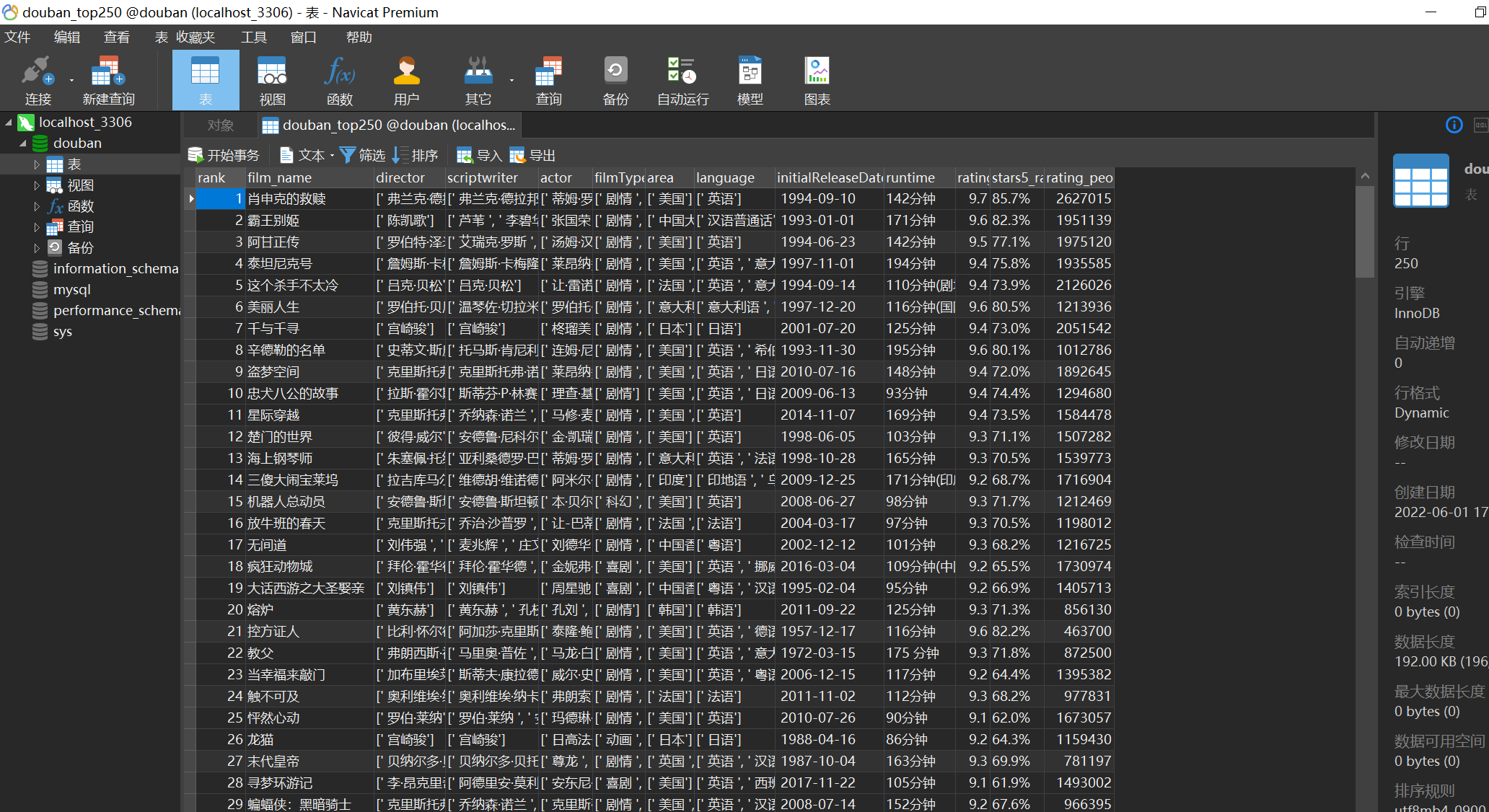This screenshot has width=1489, height=812.
Task: Expand the 查询 (Queries) tree node
Action: tap(37, 226)
